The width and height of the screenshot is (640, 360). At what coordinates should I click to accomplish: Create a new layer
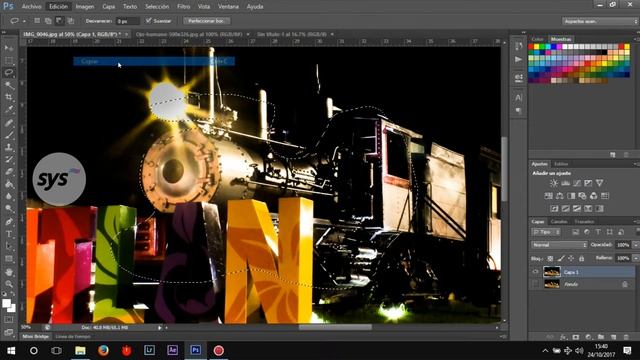point(613,337)
